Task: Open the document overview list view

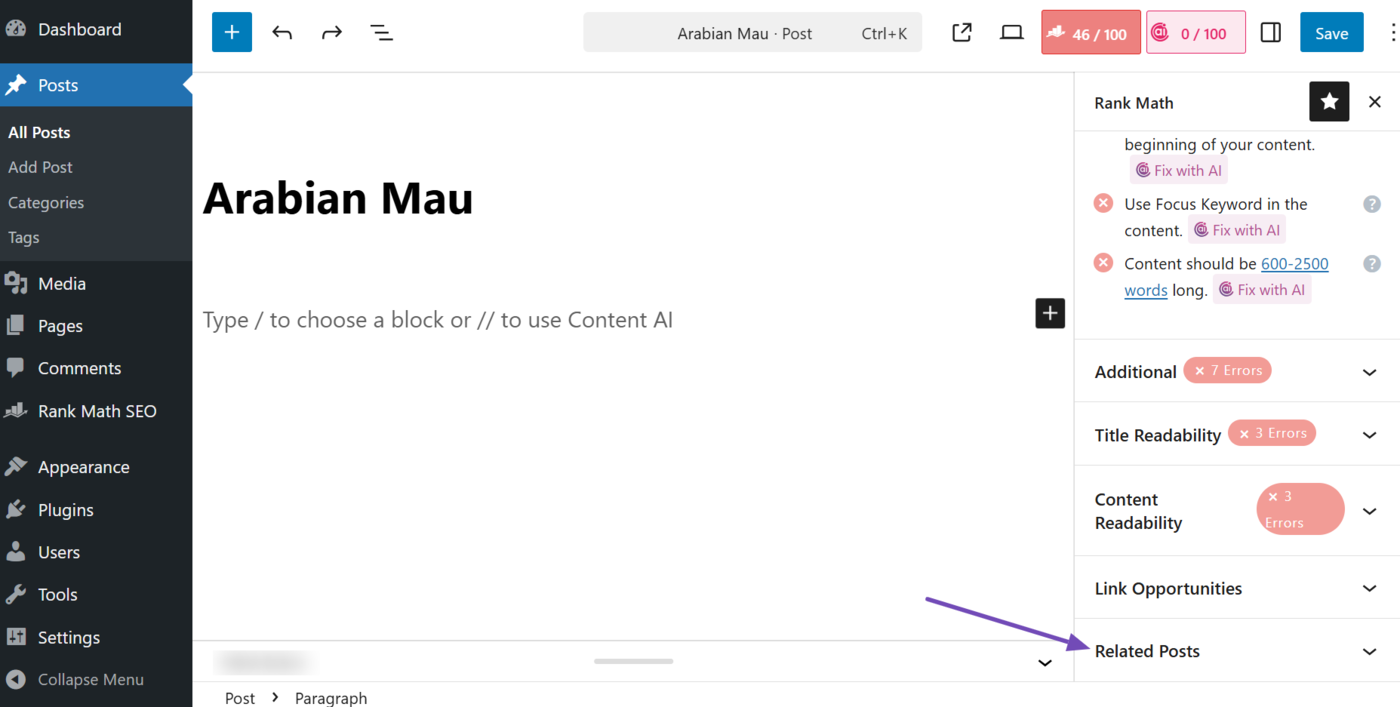Action: pyautogui.click(x=382, y=33)
